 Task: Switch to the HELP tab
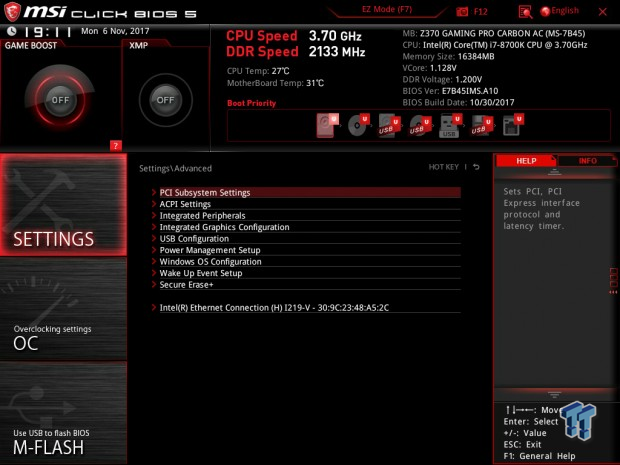(x=526, y=161)
